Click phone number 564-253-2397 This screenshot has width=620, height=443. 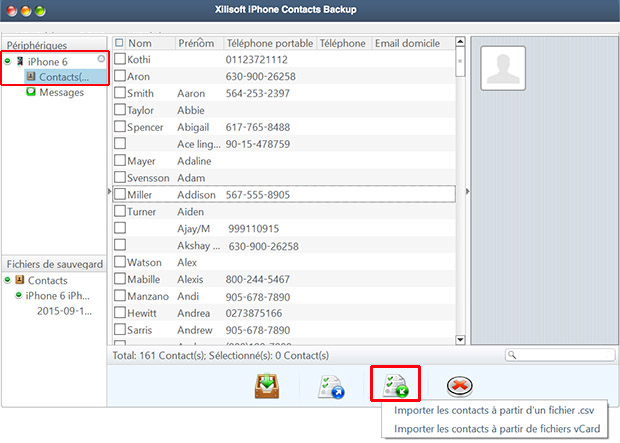coord(258,93)
